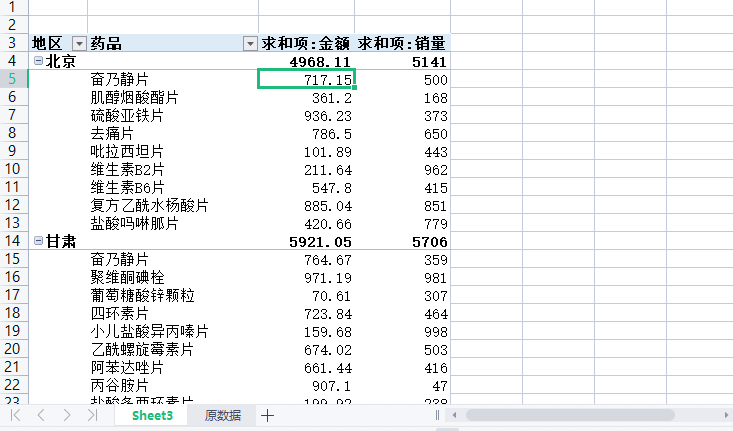The image size is (733, 431).
Task: Add a new sheet with plus icon
Action: coord(267,415)
